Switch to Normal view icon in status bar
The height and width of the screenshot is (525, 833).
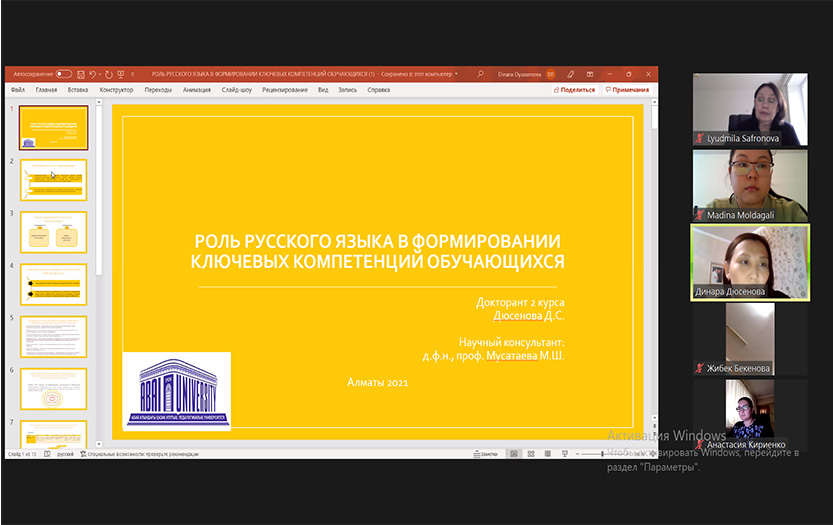click(514, 454)
